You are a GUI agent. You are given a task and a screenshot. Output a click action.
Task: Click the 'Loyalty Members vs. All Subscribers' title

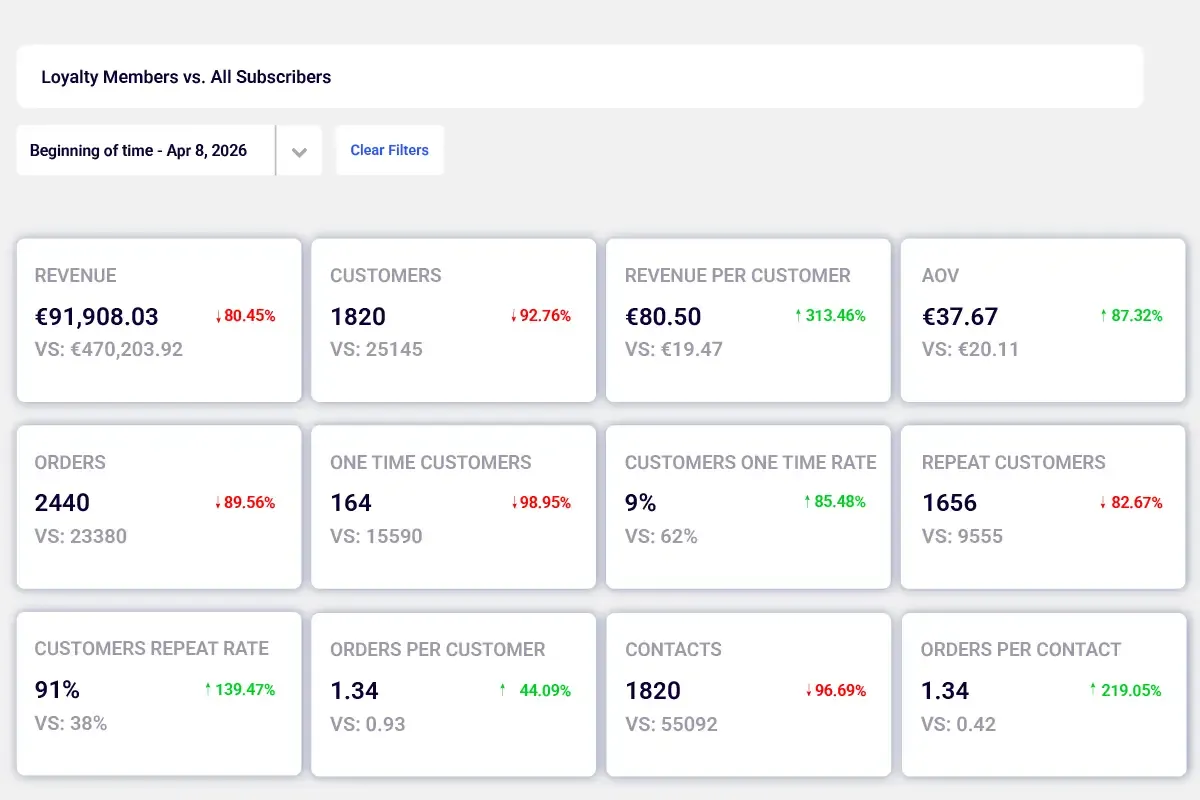[186, 77]
